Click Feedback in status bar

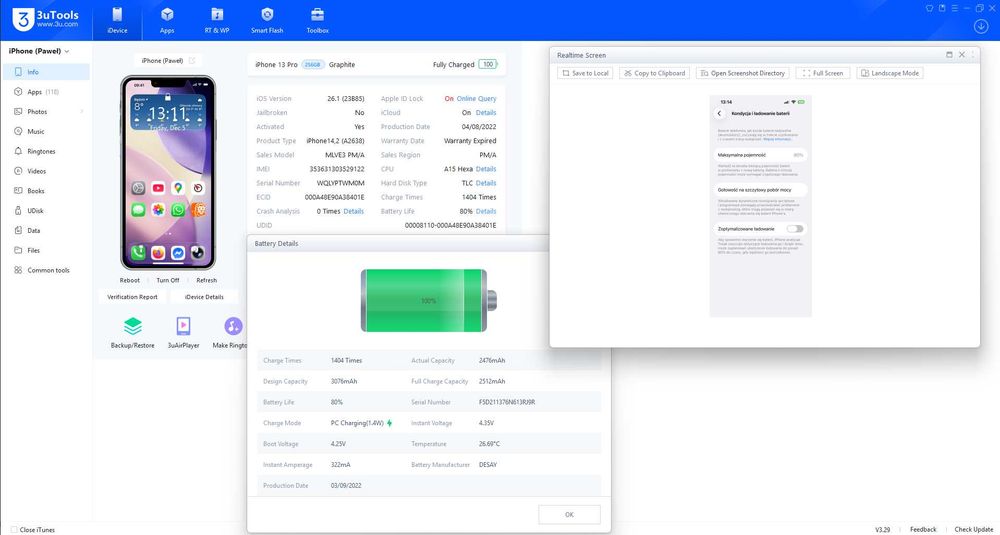(x=923, y=529)
